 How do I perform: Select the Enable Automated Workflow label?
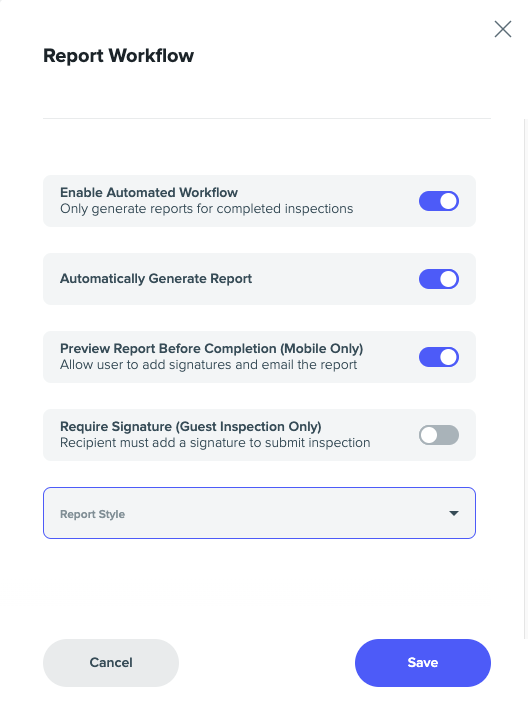click(x=149, y=193)
